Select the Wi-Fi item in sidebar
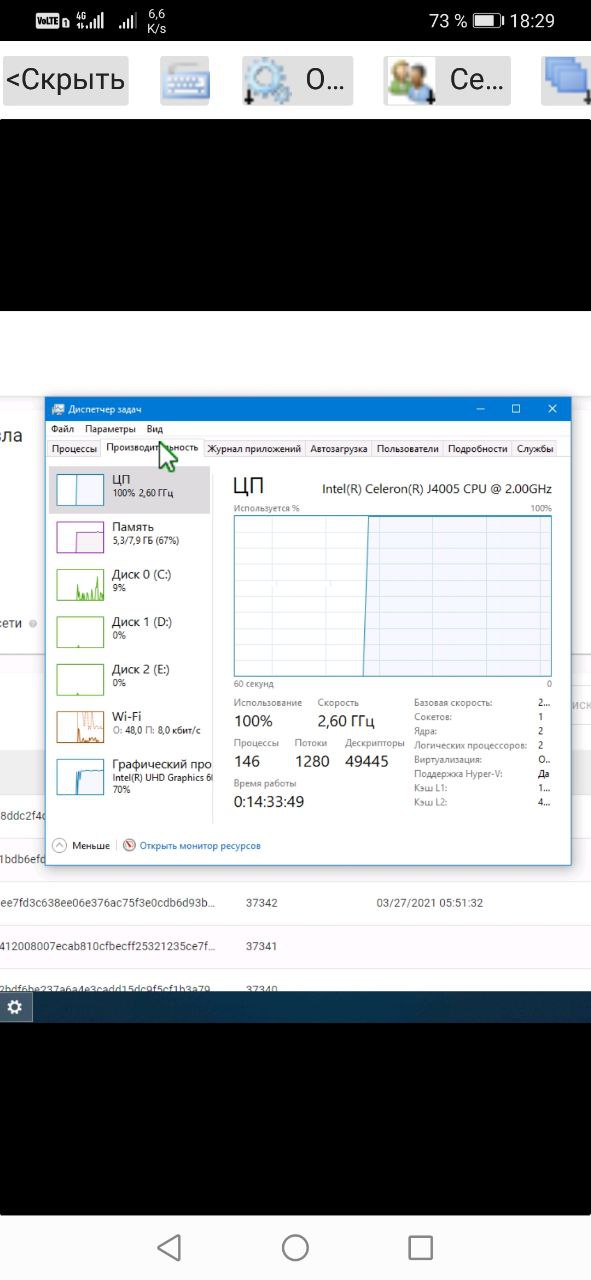This screenshot has height=1280, width=591. [x=130, y=726]
